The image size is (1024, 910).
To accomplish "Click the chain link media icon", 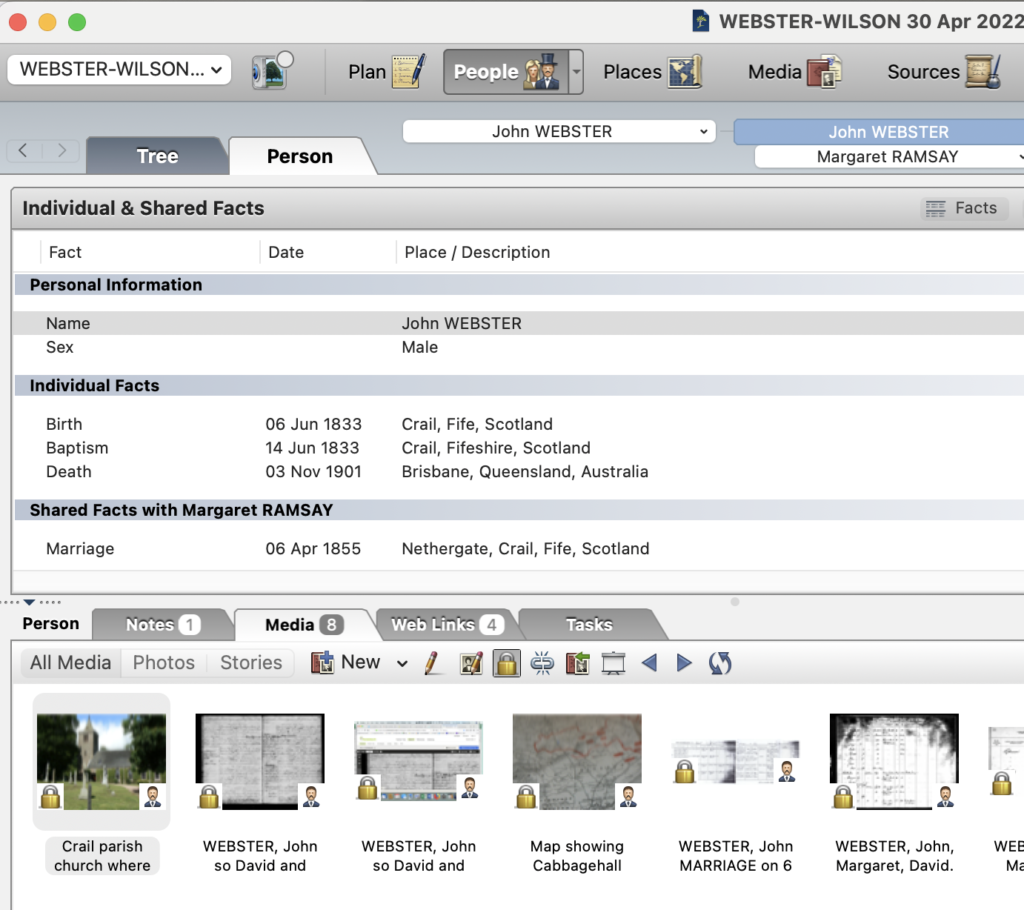I will [x=542, y=663].
